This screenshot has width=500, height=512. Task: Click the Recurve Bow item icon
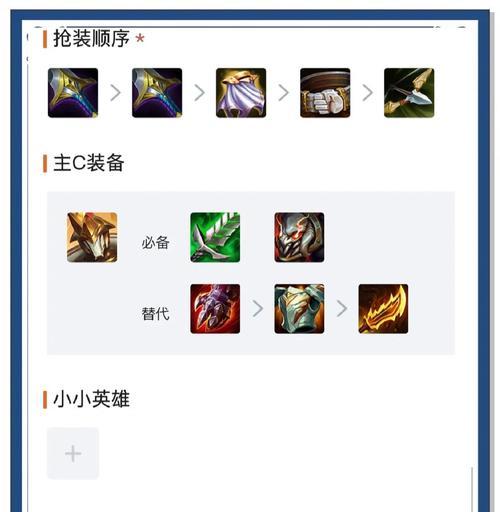point(409,93)
